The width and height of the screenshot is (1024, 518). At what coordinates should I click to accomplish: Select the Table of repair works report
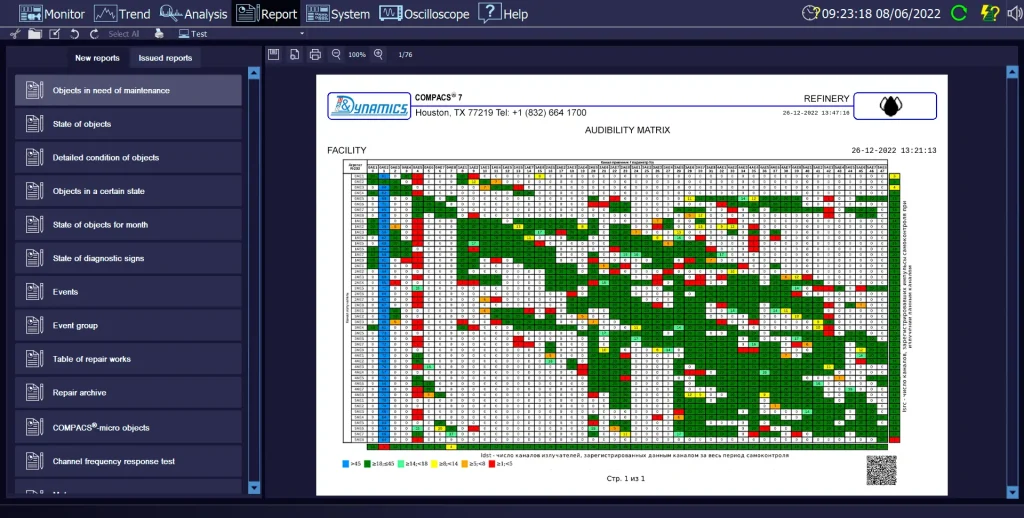pos(128,359)
